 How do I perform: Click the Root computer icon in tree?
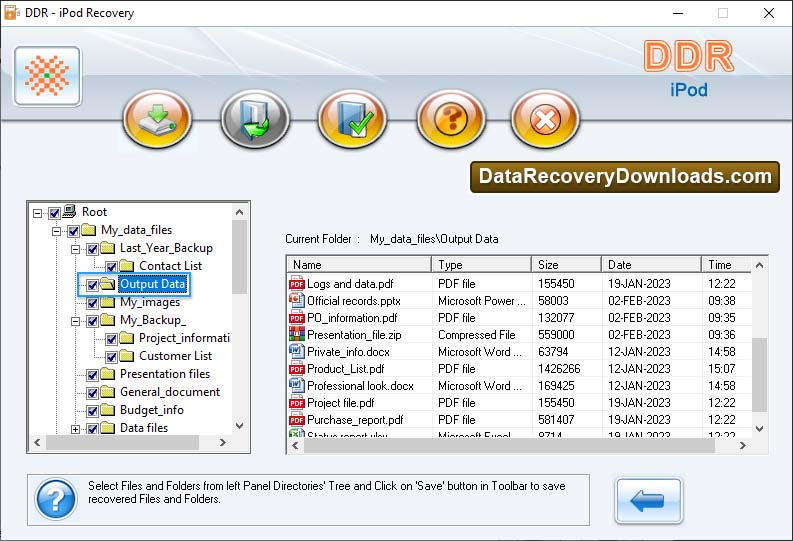(69, 211)
